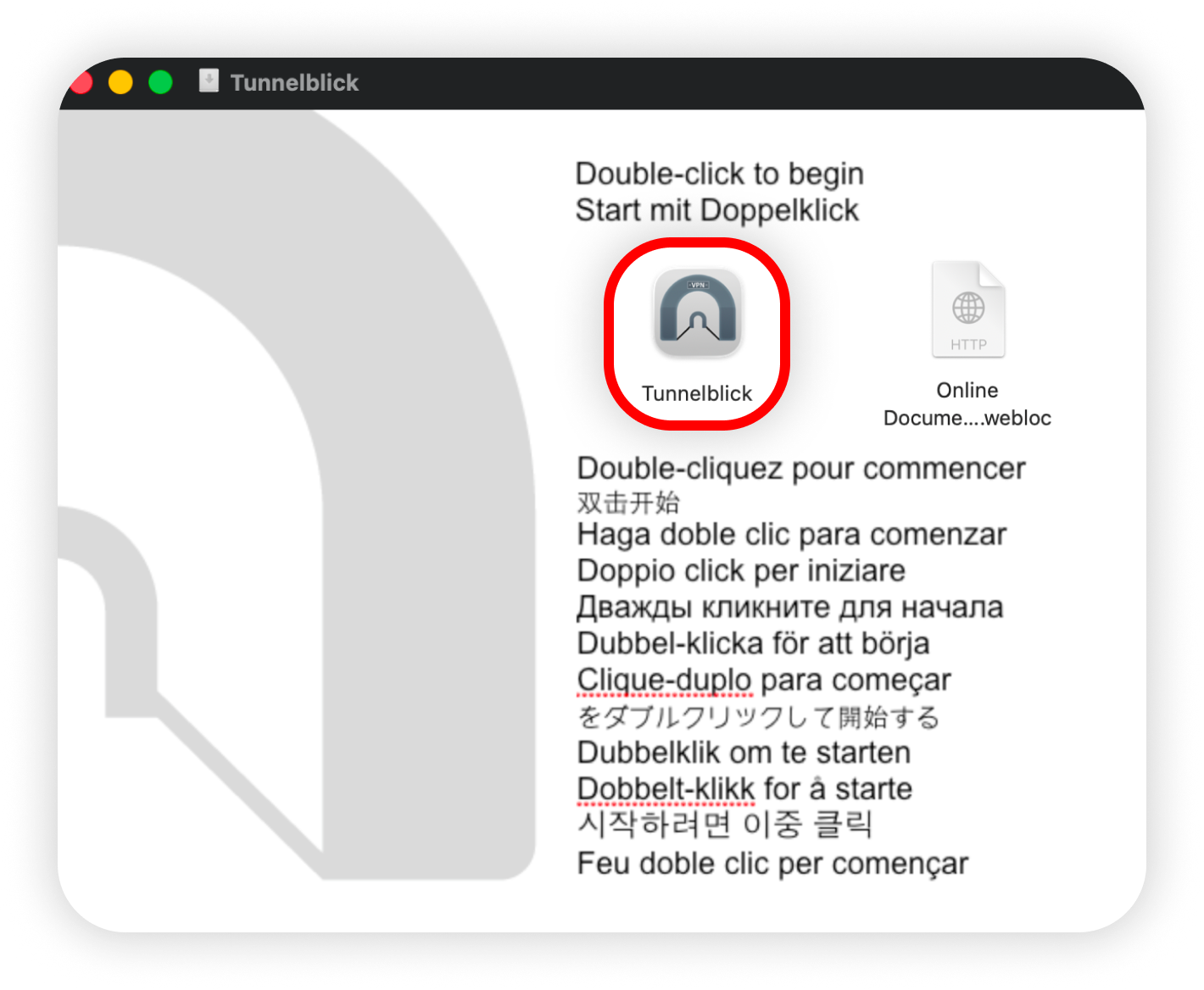Image resolution: width=1204 pixels, height=990 pixels.
Task: Click the Online Documentation webloc file icon
Action: tap(967, 310)
